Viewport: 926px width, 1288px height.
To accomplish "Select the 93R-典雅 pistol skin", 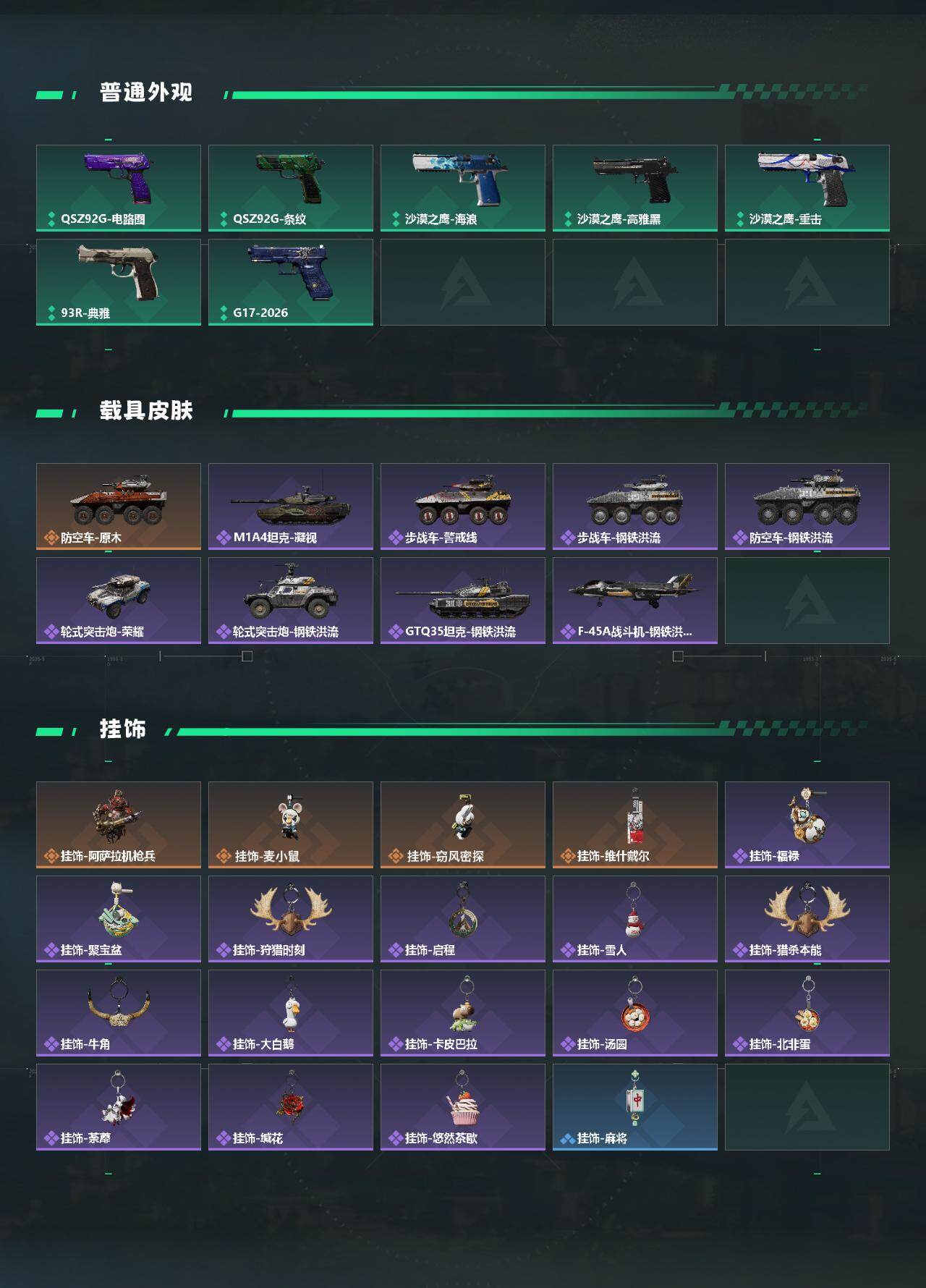I will pyautogui.click(x=119, y=282).
